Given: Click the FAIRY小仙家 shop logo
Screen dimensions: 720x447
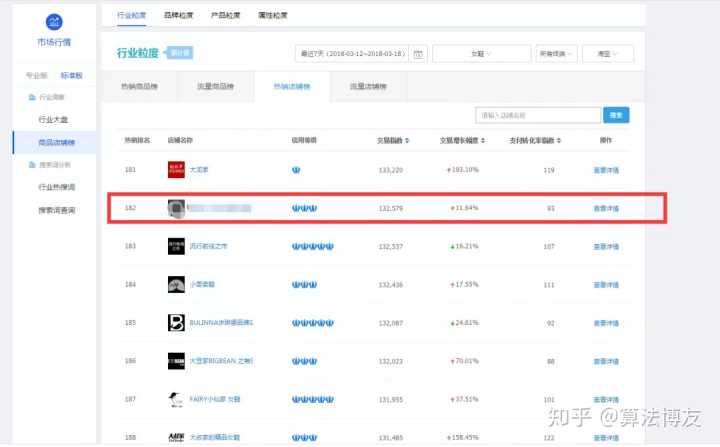Looking at the screenshot, I should click(x=176, y=398).
